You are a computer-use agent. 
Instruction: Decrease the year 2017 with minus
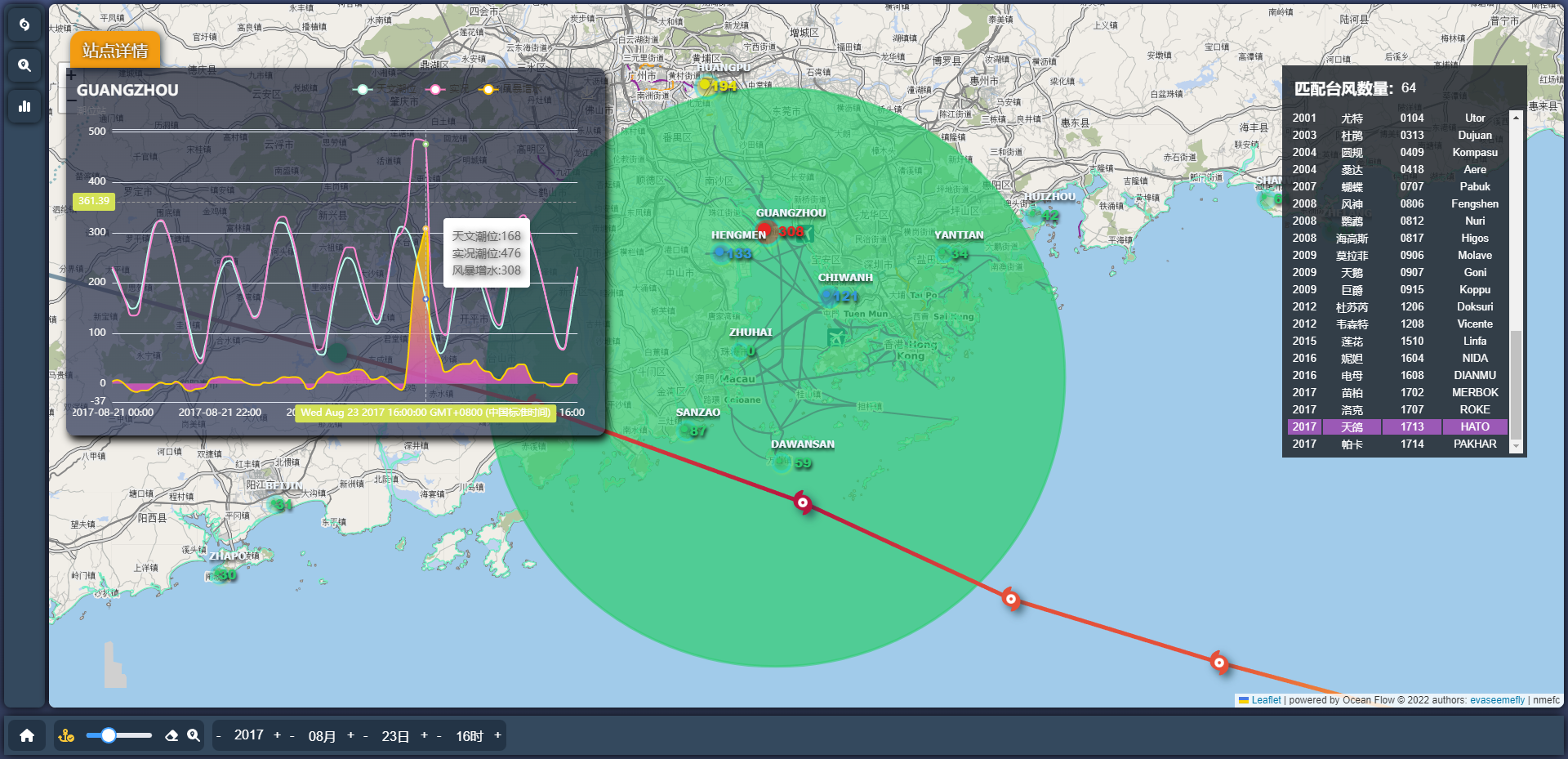[219, 735]
